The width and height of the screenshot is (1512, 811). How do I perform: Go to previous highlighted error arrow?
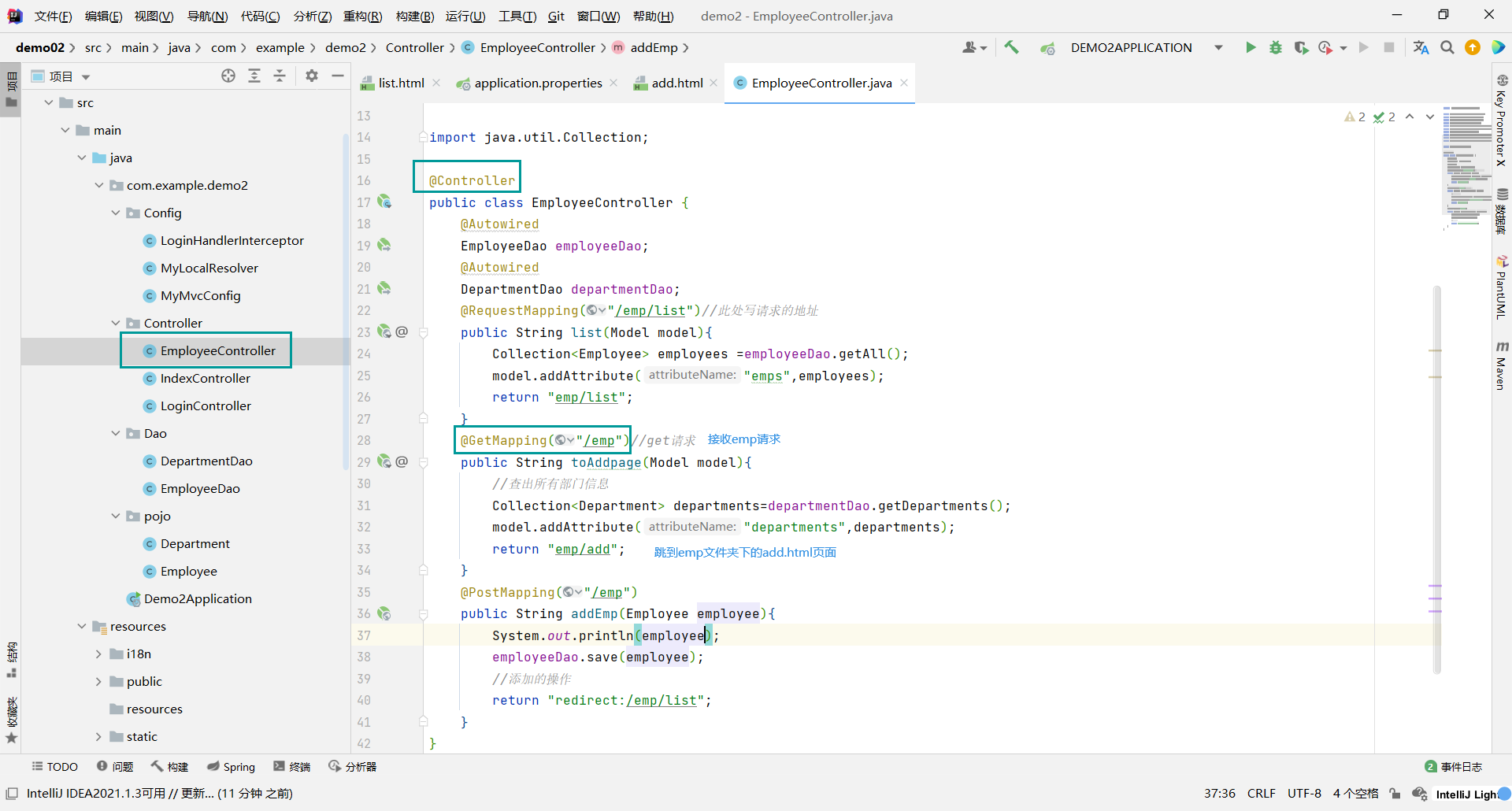1410,117
